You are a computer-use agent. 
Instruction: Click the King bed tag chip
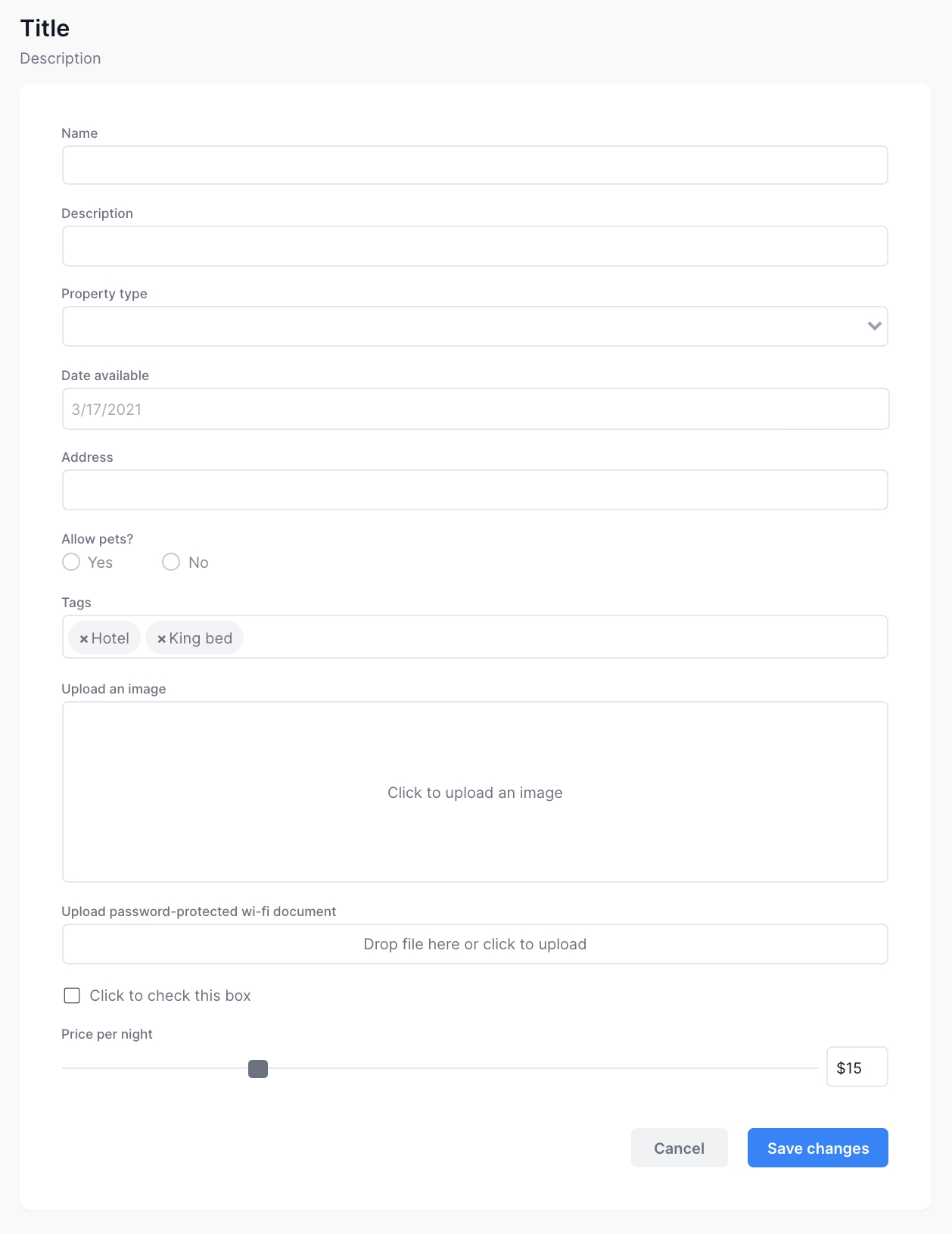coord(201,638)
